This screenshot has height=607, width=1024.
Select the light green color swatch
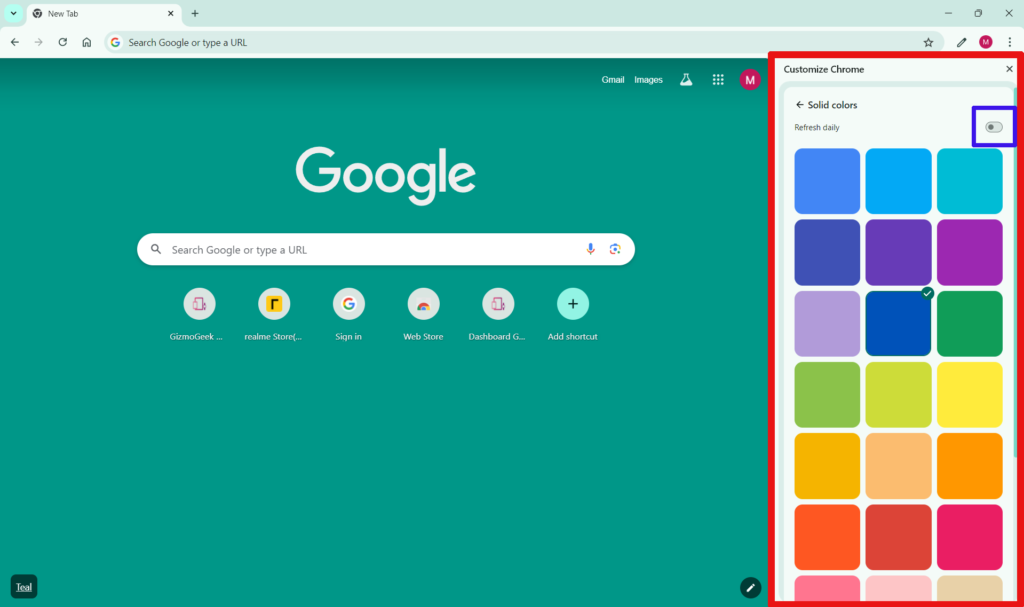coord(827,395)
